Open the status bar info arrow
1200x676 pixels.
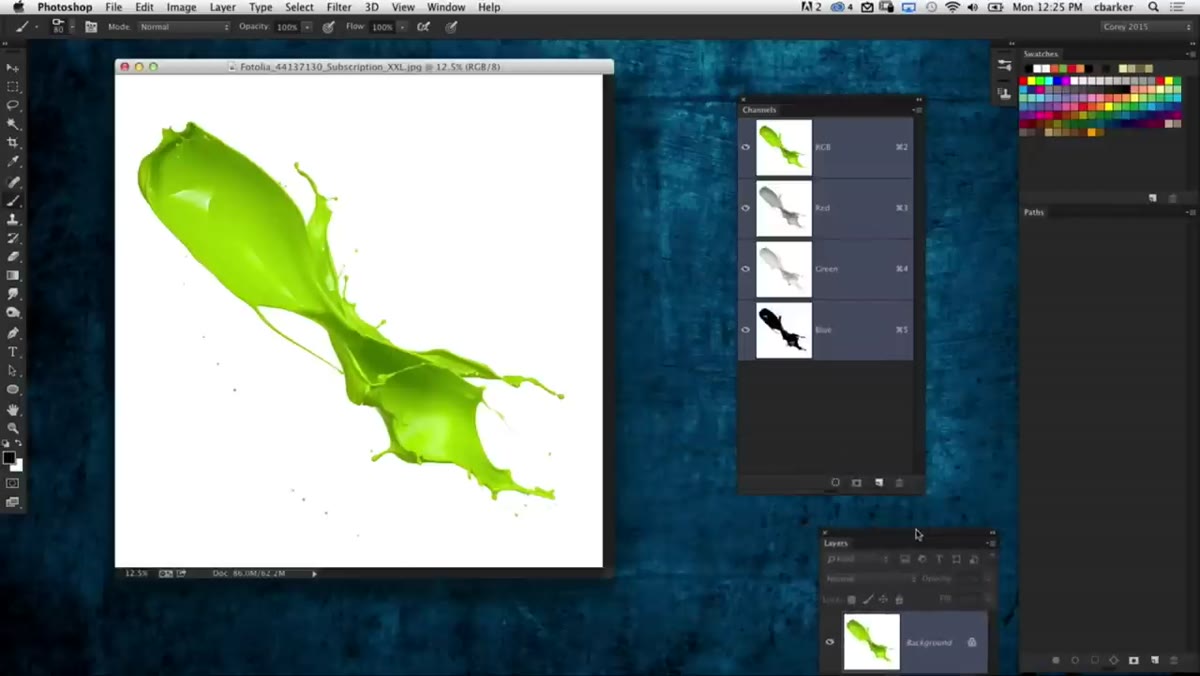coord(314,574)
